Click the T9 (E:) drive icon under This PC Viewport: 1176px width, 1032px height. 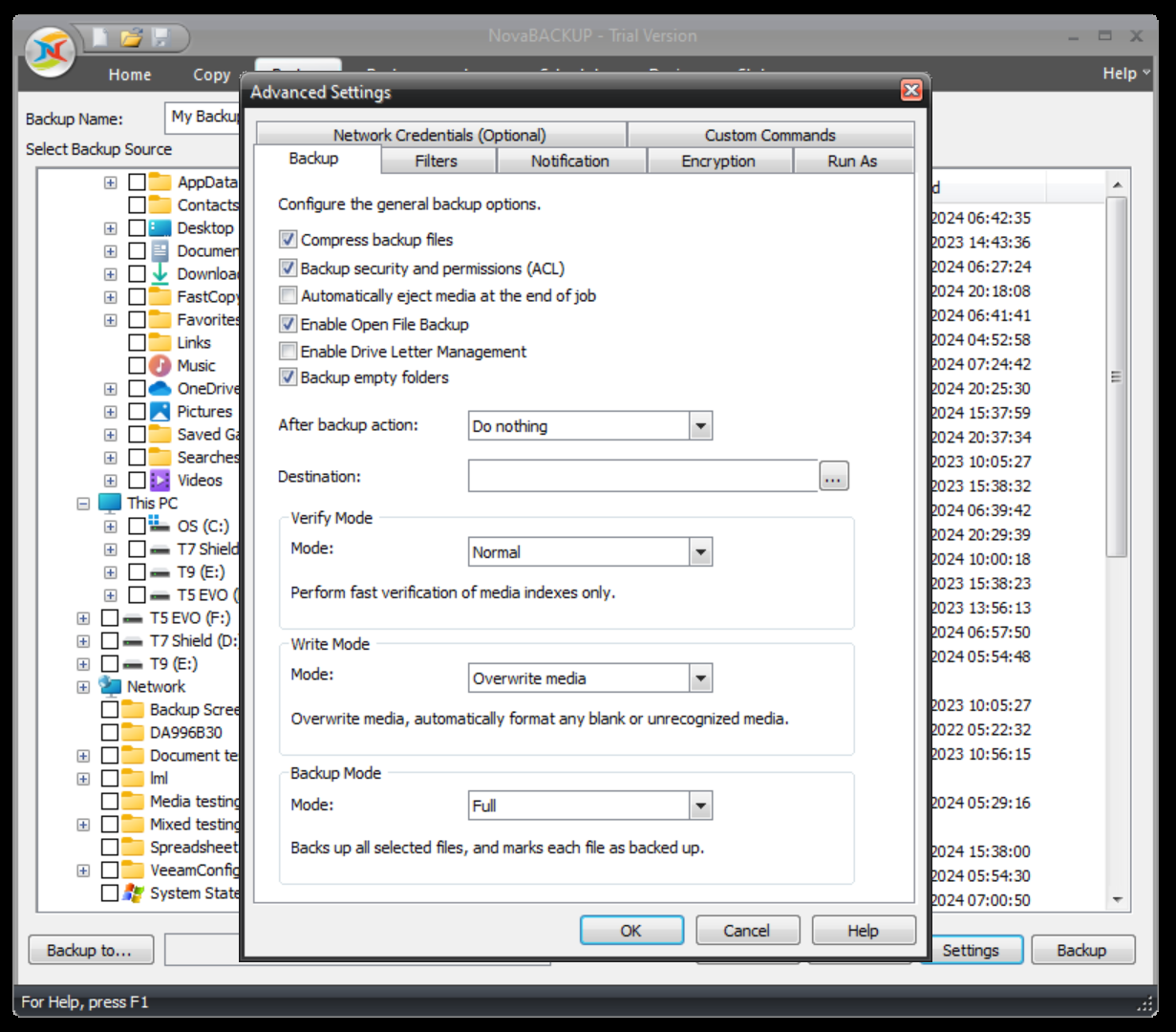(160, 572)
